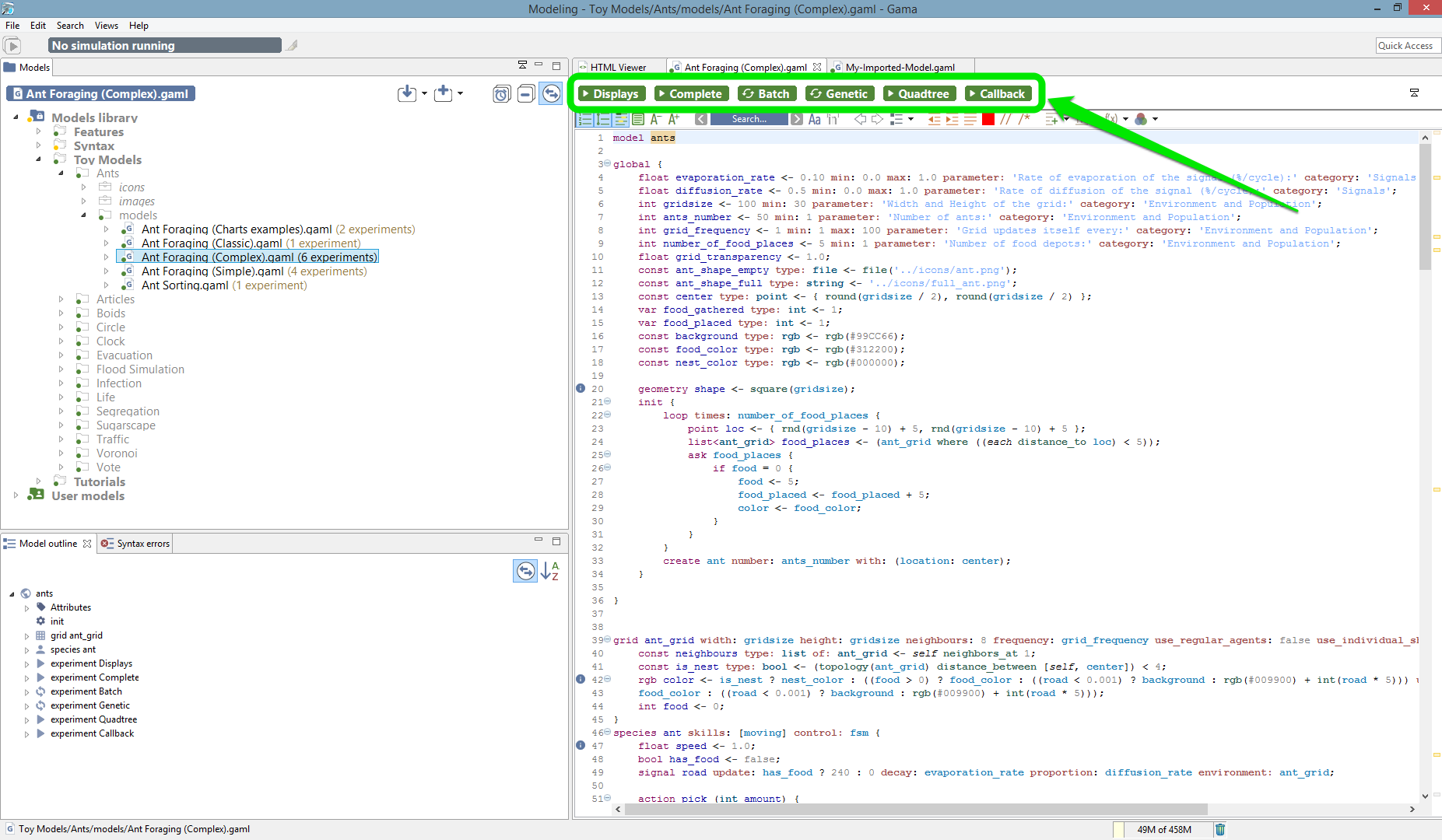
Task: Toggle mark occurrences icon in editor toolbar
Action: pyautogui.click(x=621, y=119)
